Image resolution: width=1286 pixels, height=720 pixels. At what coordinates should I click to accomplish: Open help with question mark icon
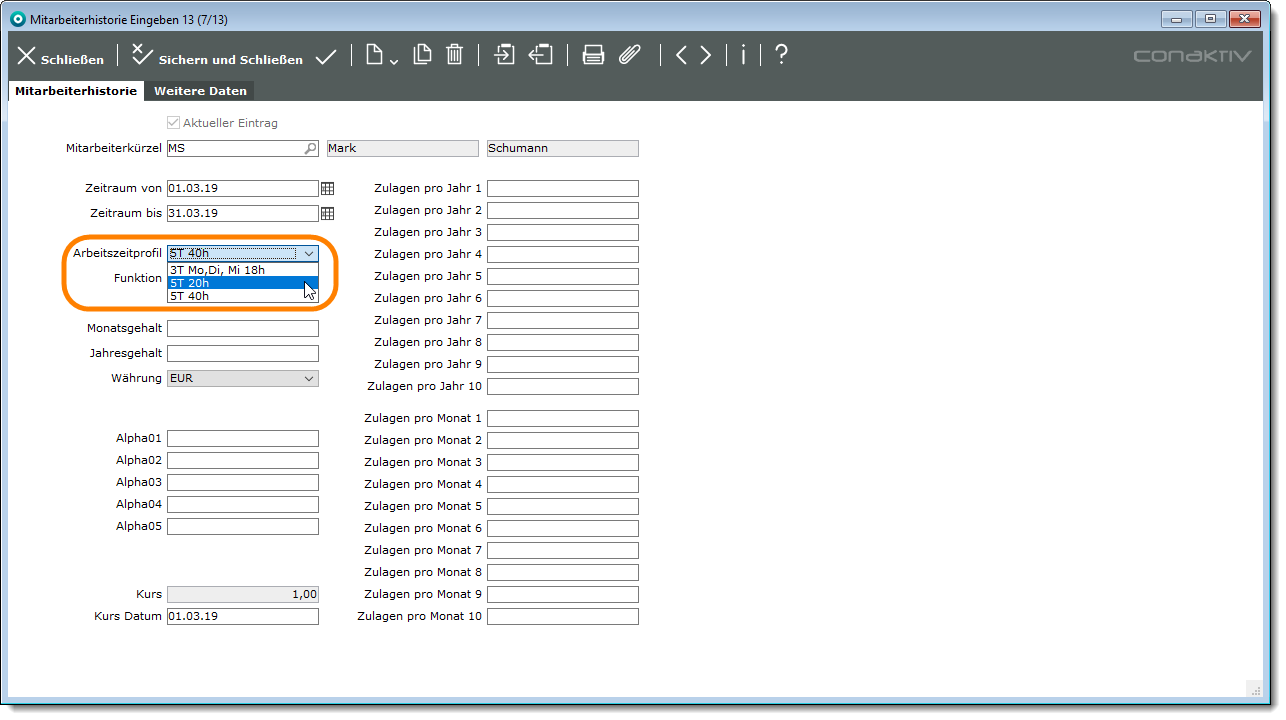(x=781, y=55)
